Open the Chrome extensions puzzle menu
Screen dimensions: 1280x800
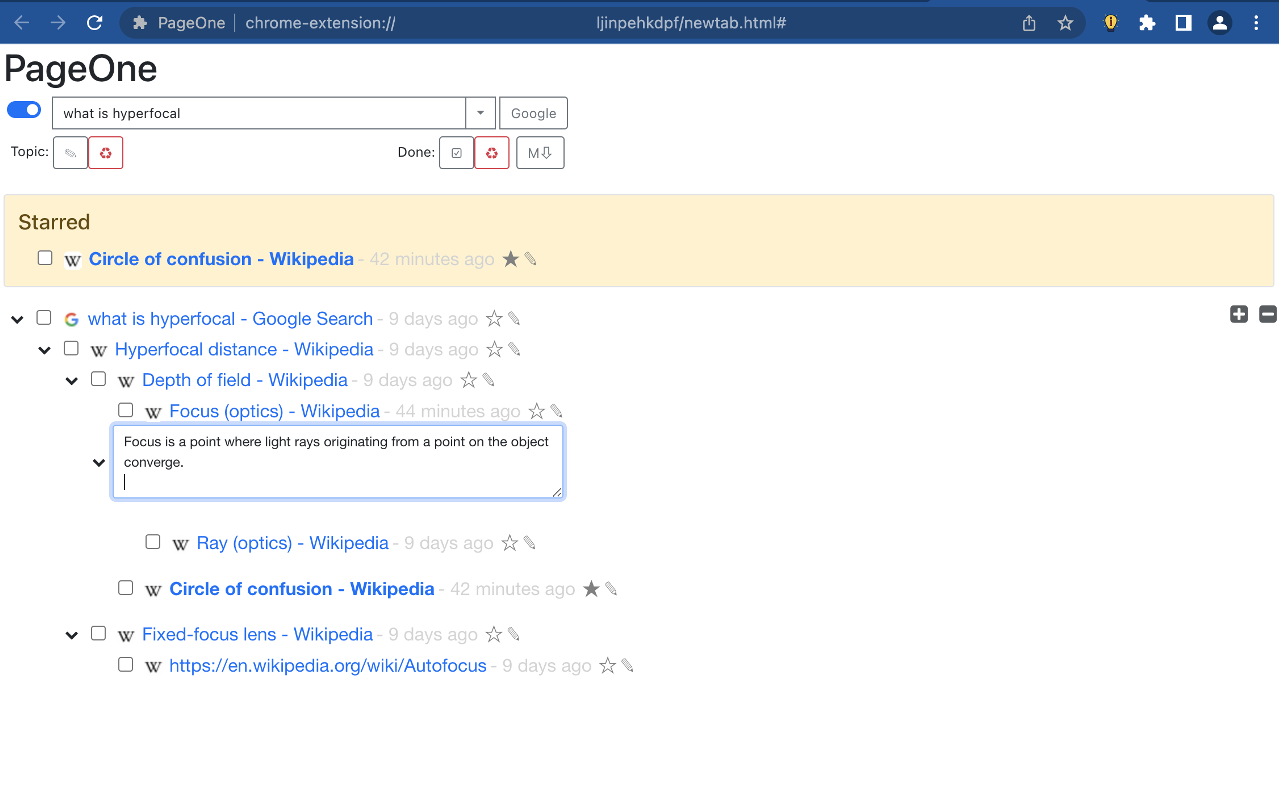point(1147,21)
